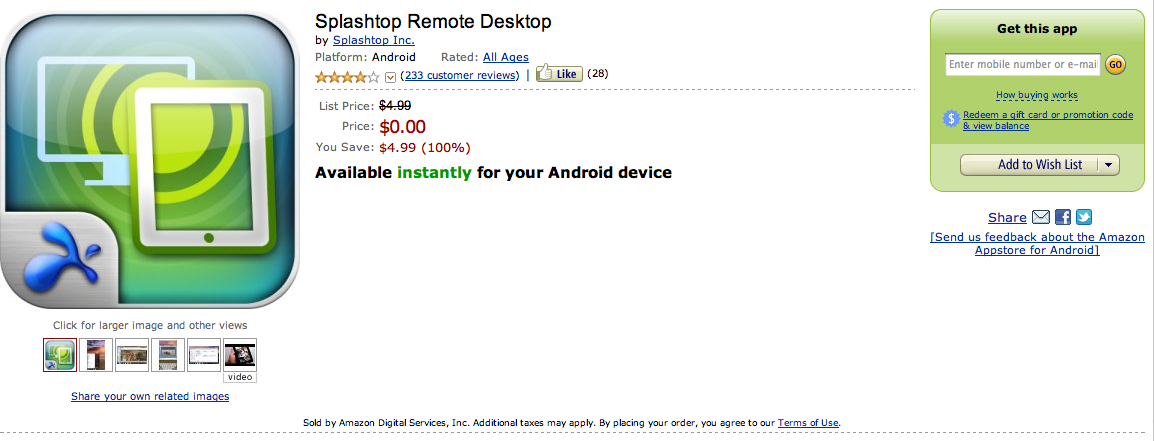Click Add to Wish List button
Image resolution: width=1154 pixels, height=441 pixels.
point(1030,165)
